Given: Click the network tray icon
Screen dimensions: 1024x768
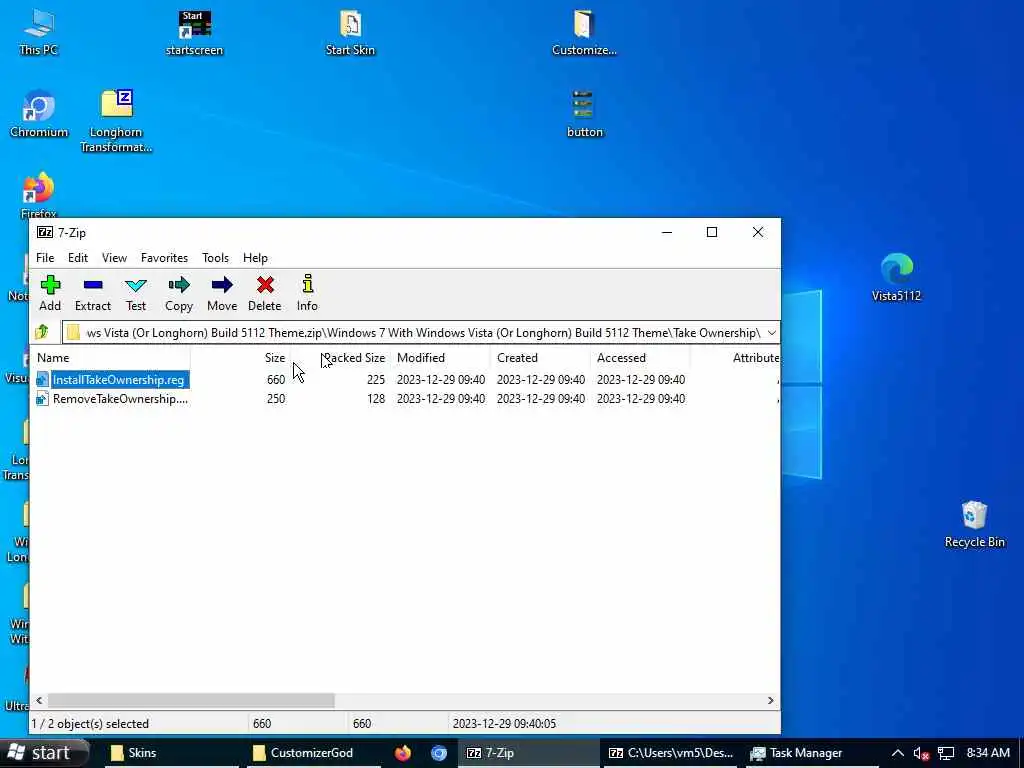Looking at the screenshot, I should point(946,754).
